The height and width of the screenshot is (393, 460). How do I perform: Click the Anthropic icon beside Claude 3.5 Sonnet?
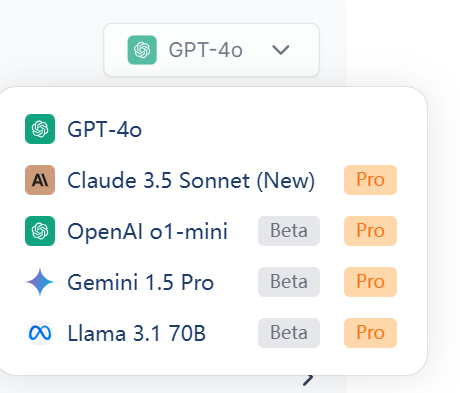click(40, 180)
